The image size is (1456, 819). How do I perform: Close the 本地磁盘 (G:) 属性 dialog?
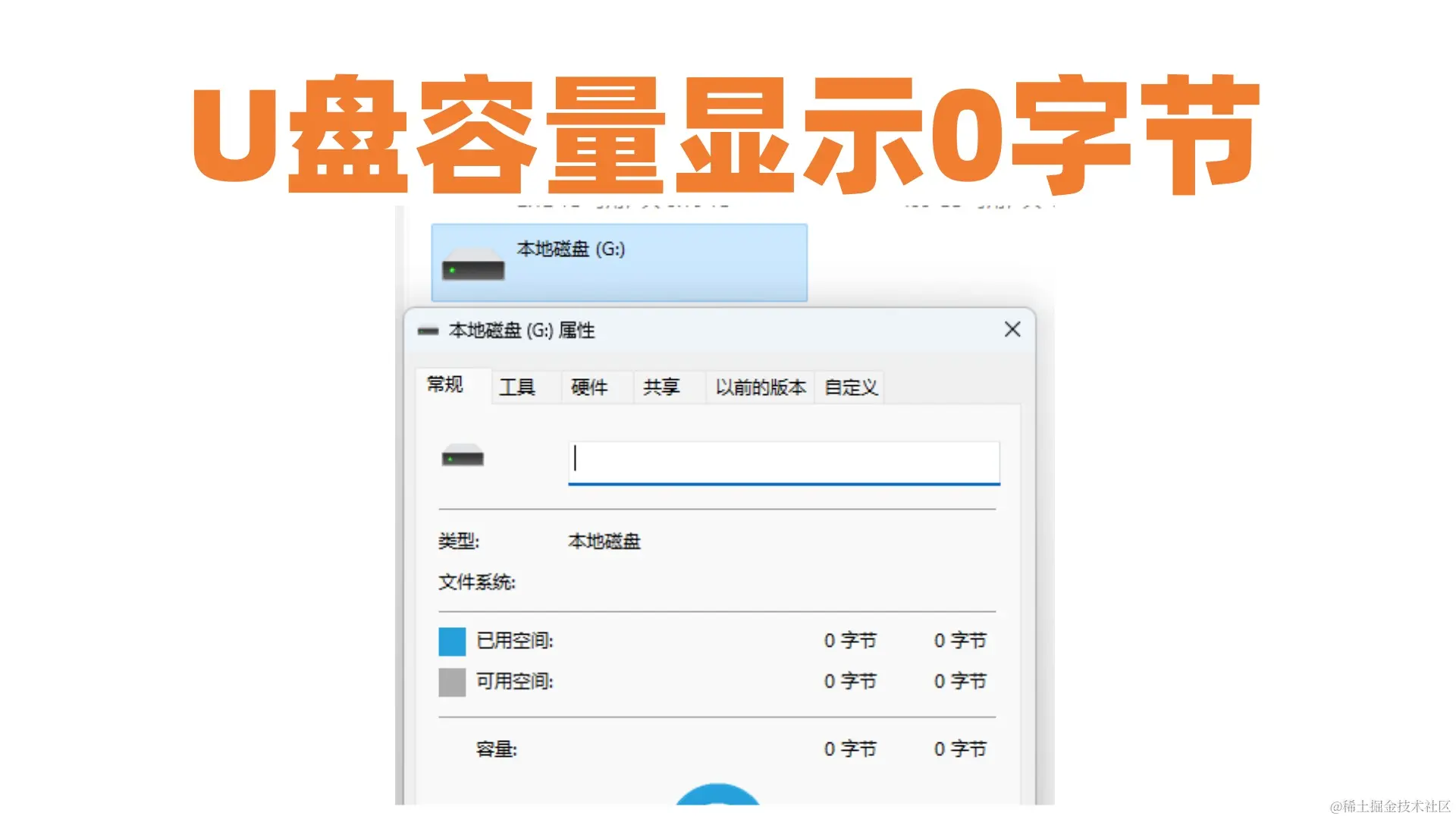pyautogui.click(x=1012, y=330)
